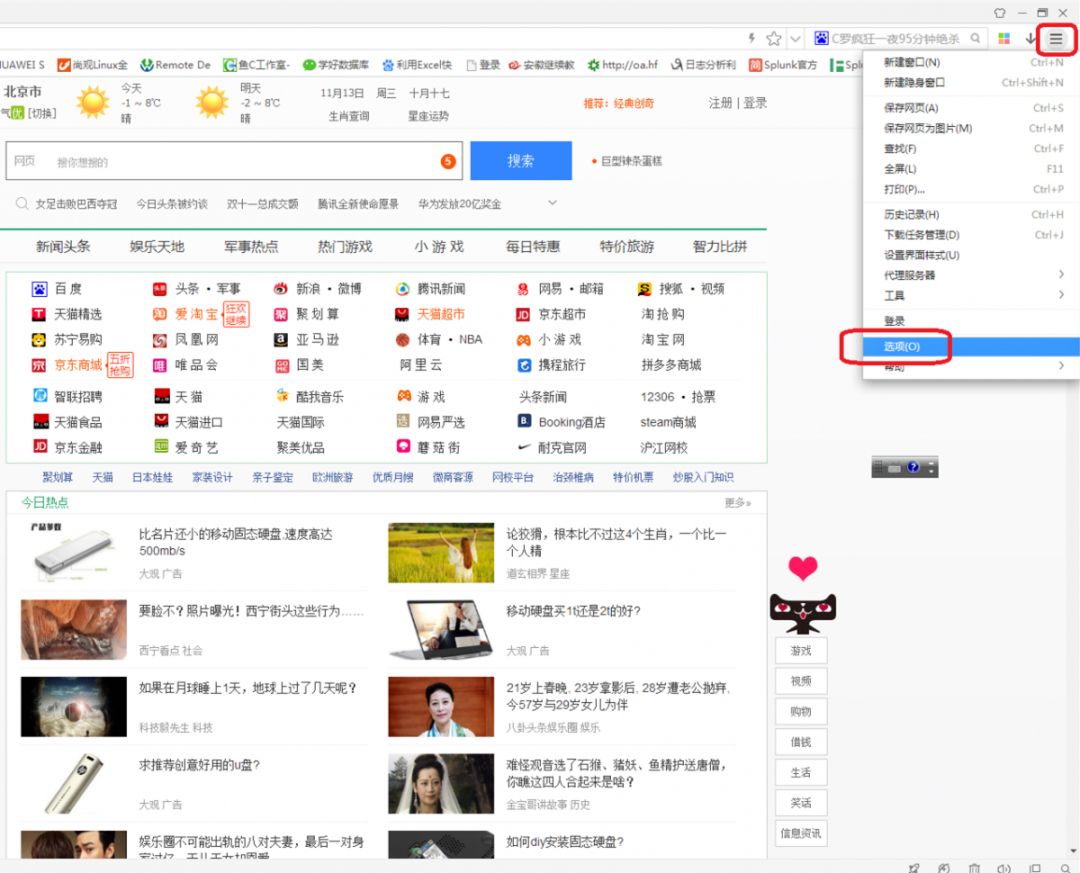Click the bookmark star icon

tap(773, 39)
